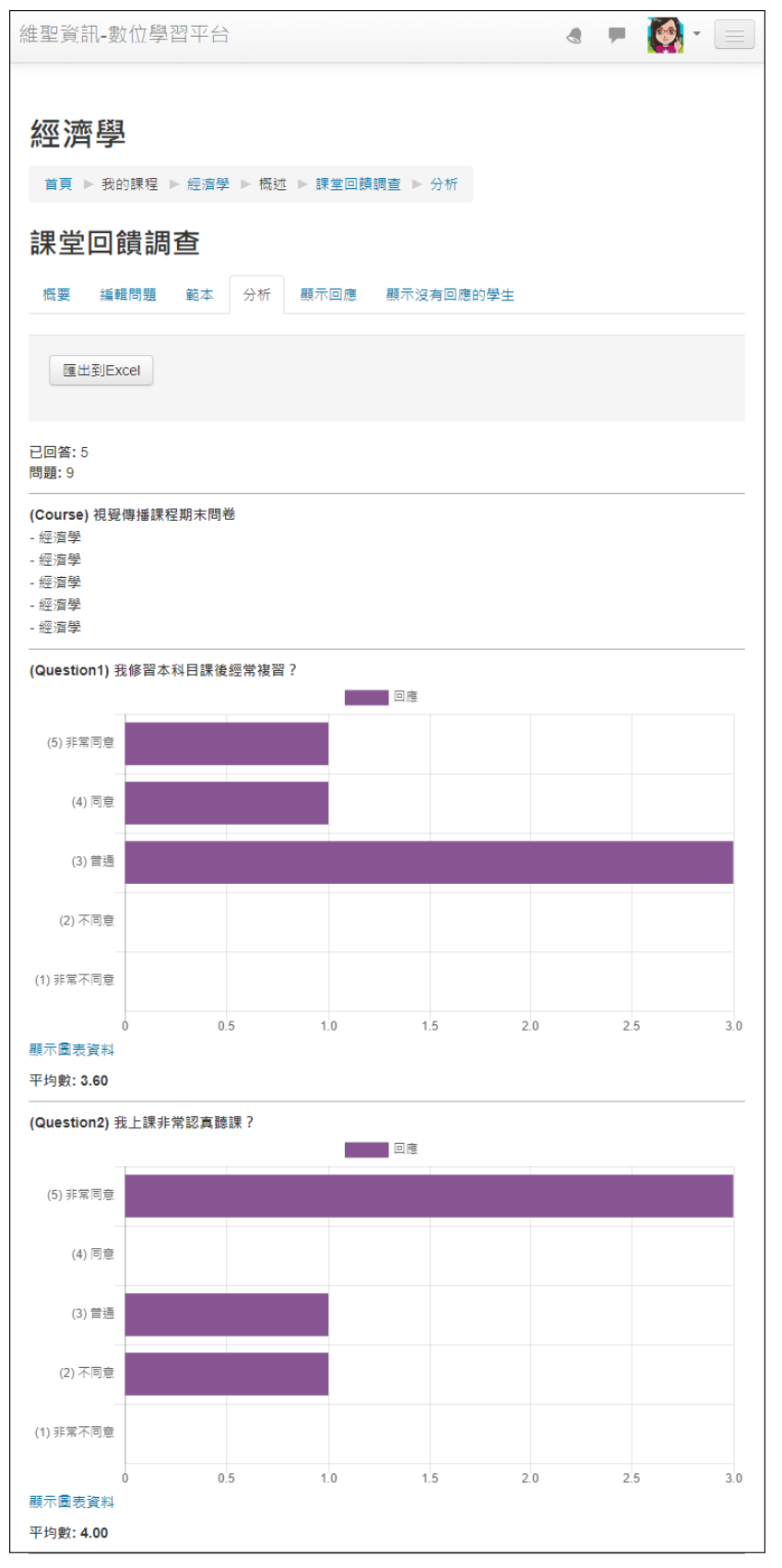The image size is (782, 1568).
Task: Open 課堂回饋調查 breadcrumb link
Action: (x=358, y=184)
